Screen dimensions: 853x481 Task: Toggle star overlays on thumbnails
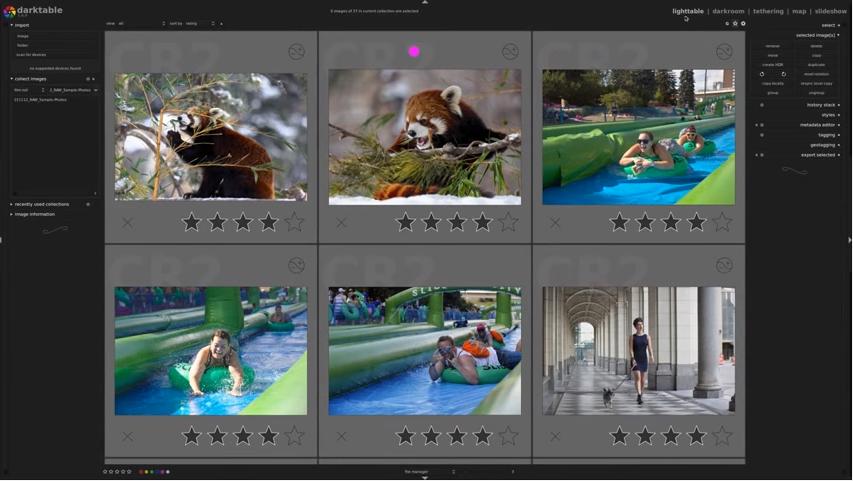pos(735,23)
